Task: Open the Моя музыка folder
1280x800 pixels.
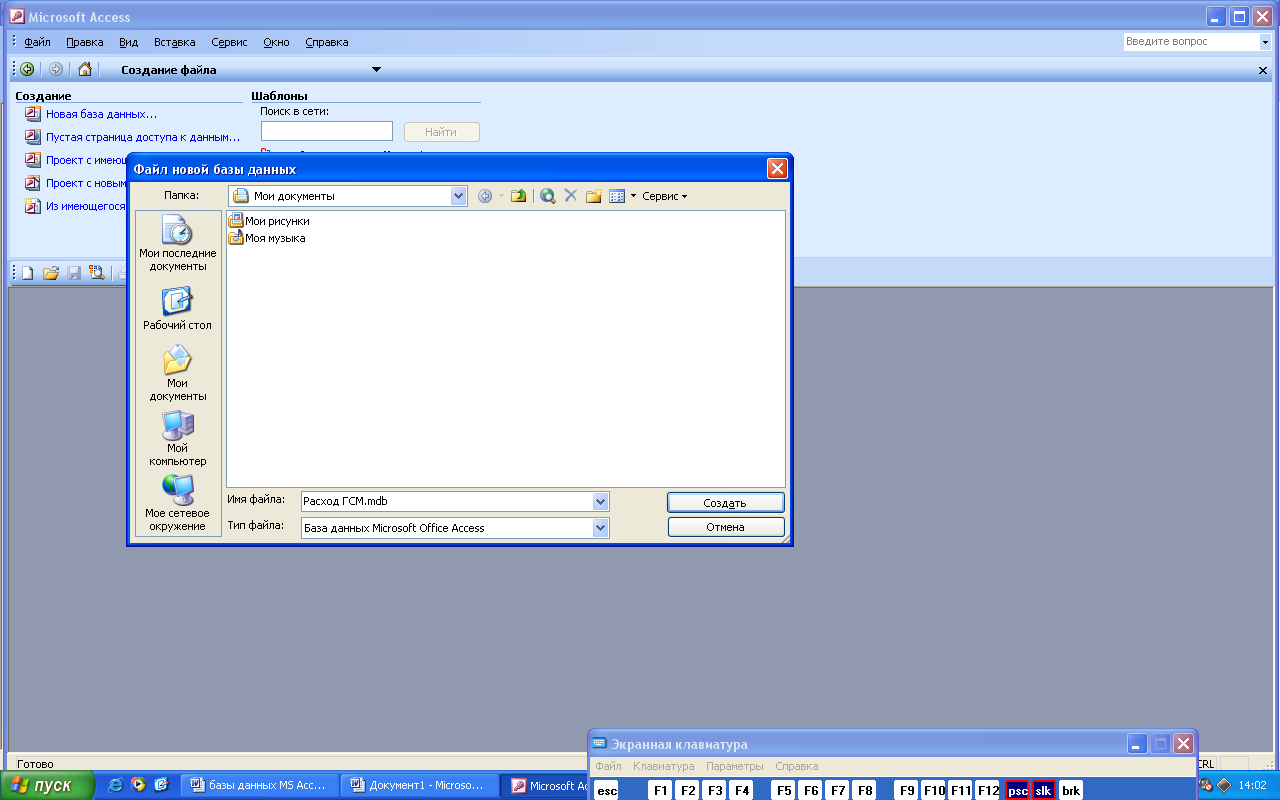Action: tap(267, 238)
